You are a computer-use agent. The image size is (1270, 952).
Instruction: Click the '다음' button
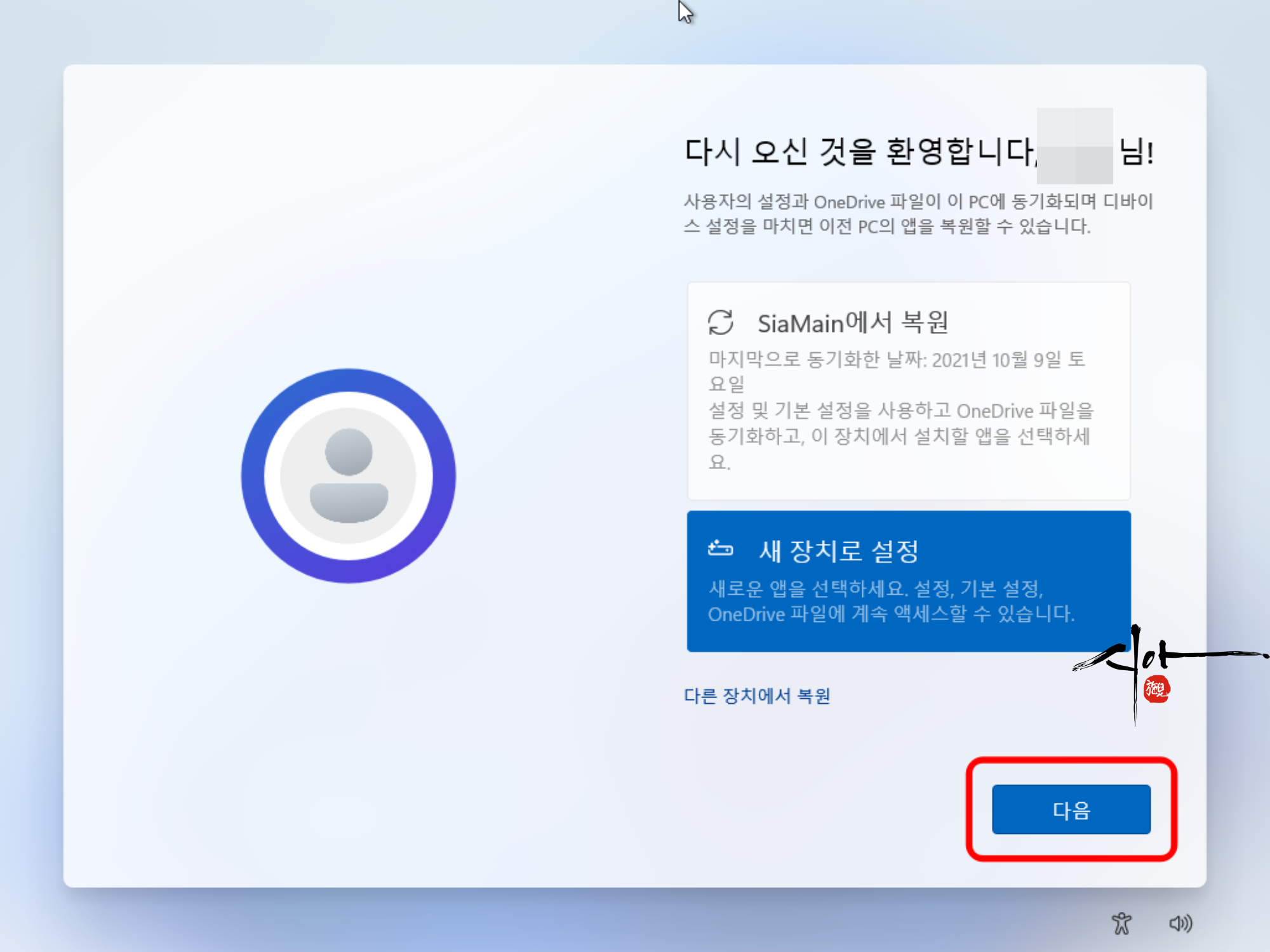click(1071, 810)
